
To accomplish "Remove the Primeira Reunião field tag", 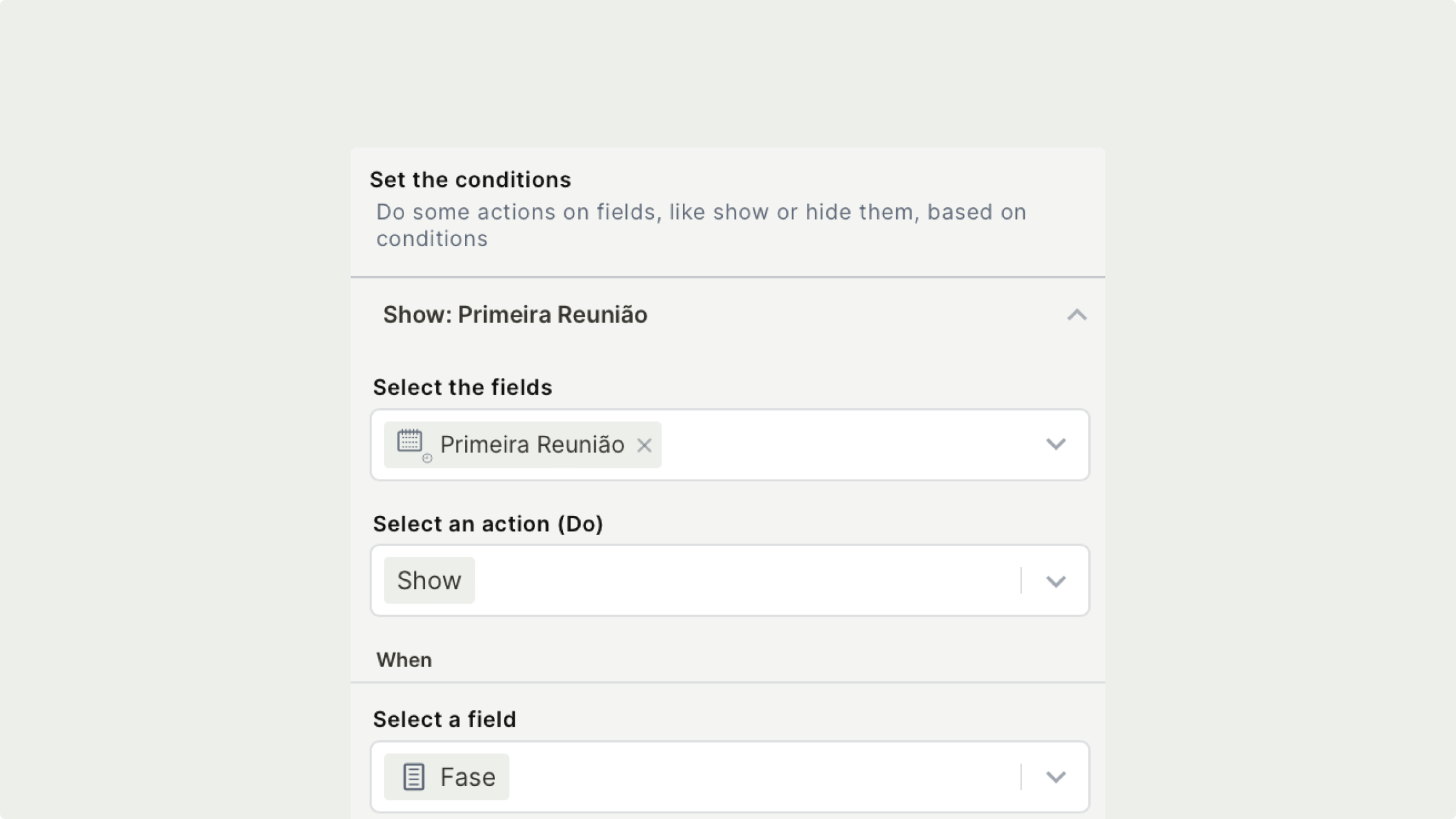I will (644, 445).
